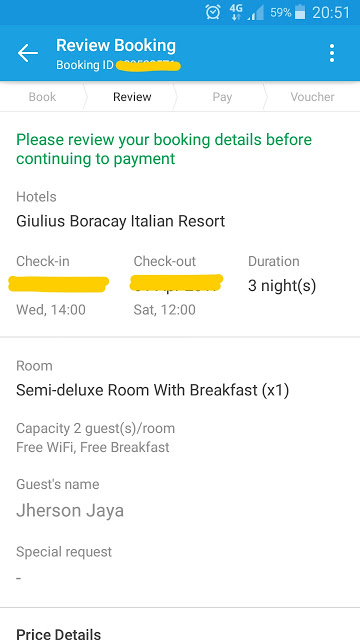Viewport: 360px width, 640px height.
Task: Tap the Booking ID label
Action: pos(85,65)
